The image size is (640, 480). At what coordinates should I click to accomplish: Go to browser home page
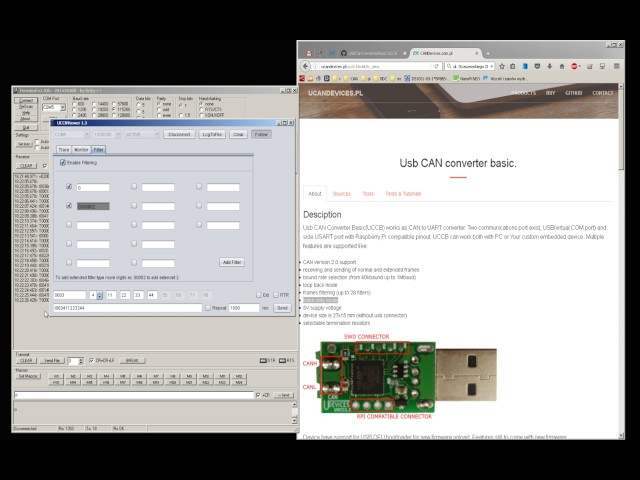[x=562, y=66]
